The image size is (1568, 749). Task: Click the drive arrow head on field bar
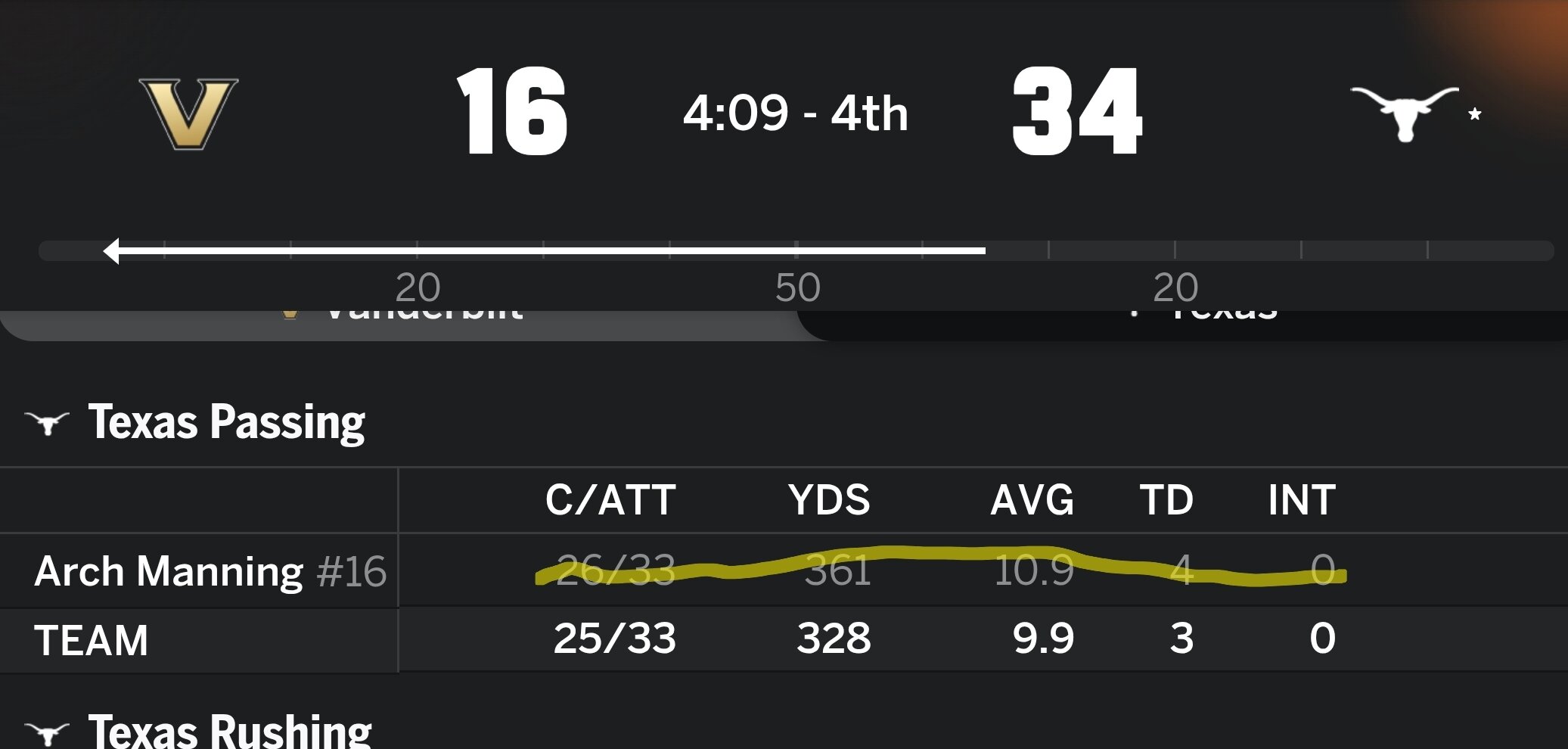(x=112, y=250)
